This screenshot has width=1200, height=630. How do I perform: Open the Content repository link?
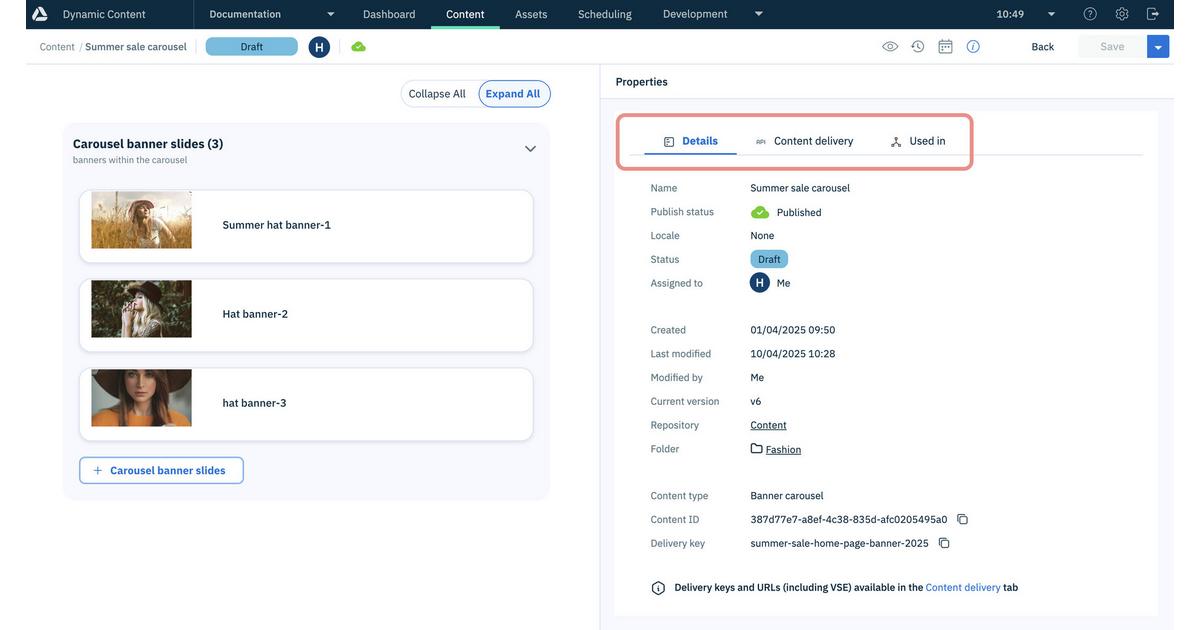(768, 426)
